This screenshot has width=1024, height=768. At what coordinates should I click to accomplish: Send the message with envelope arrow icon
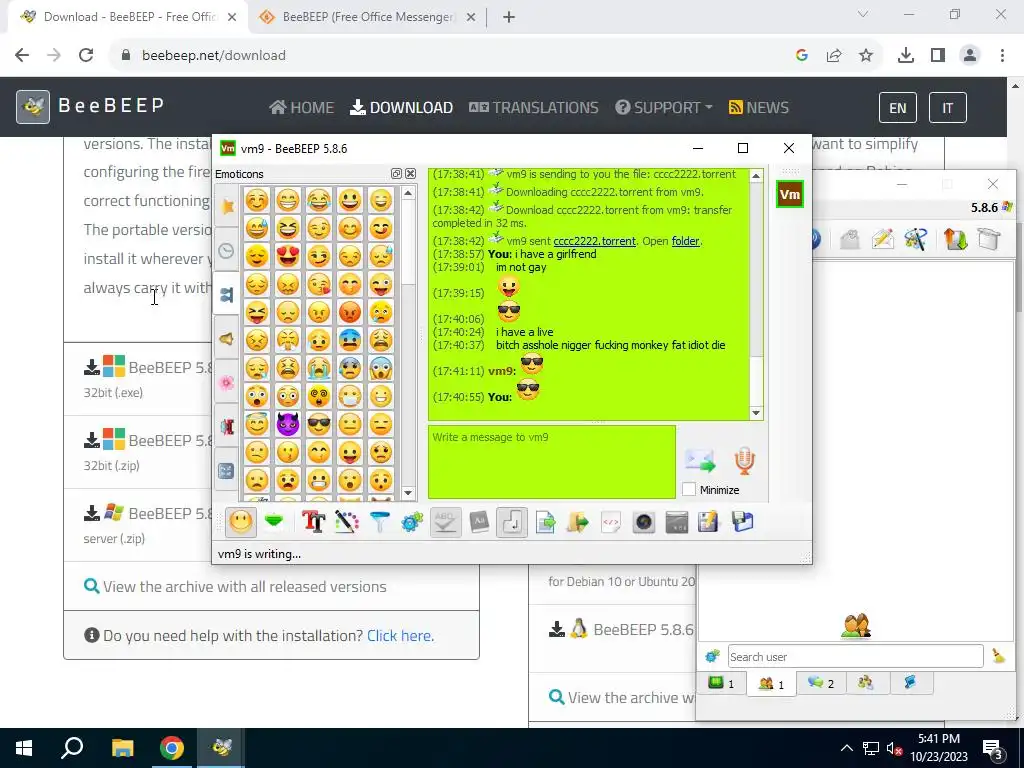[x=700, y=461]
